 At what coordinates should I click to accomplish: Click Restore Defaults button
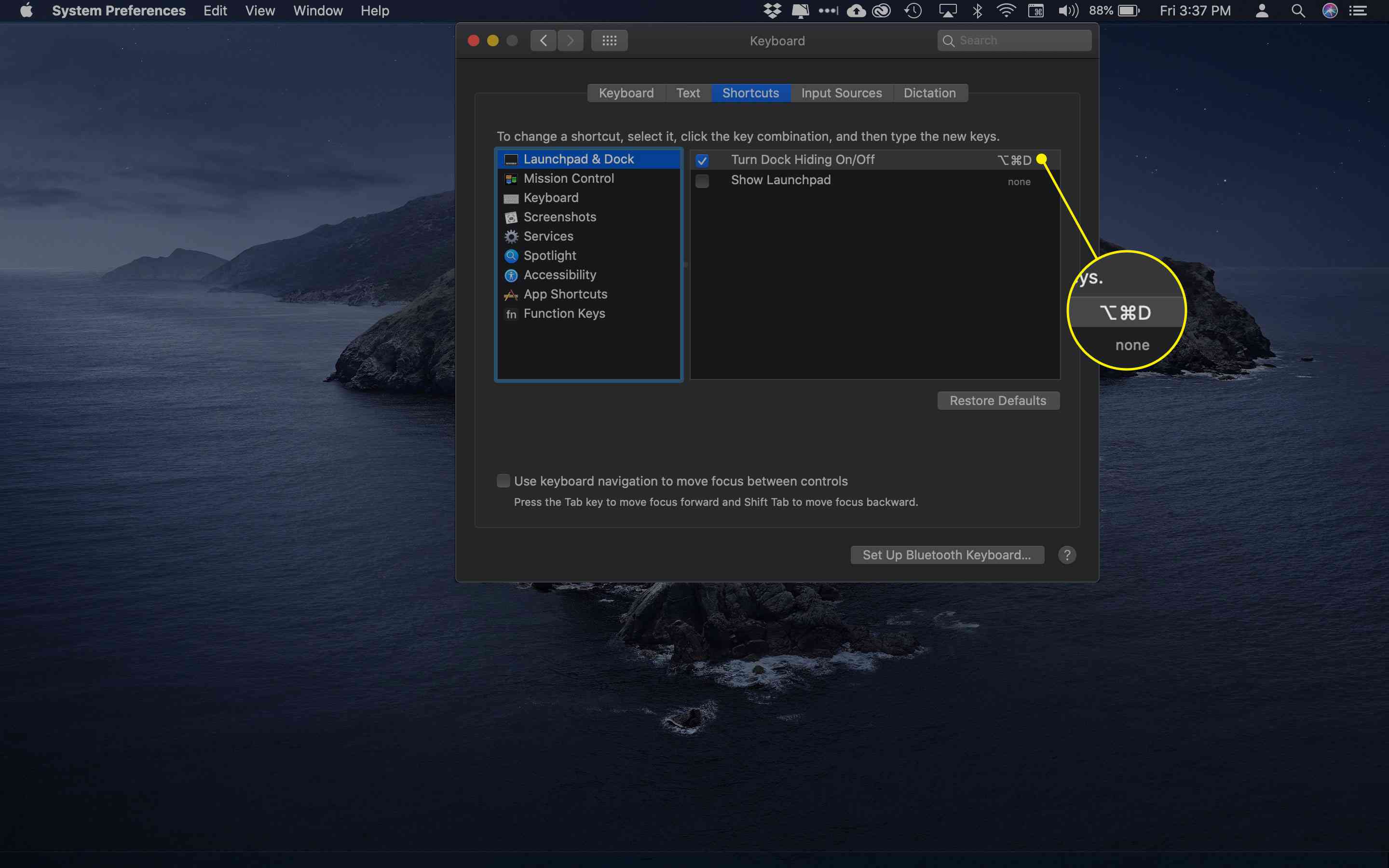click(999, 400)
